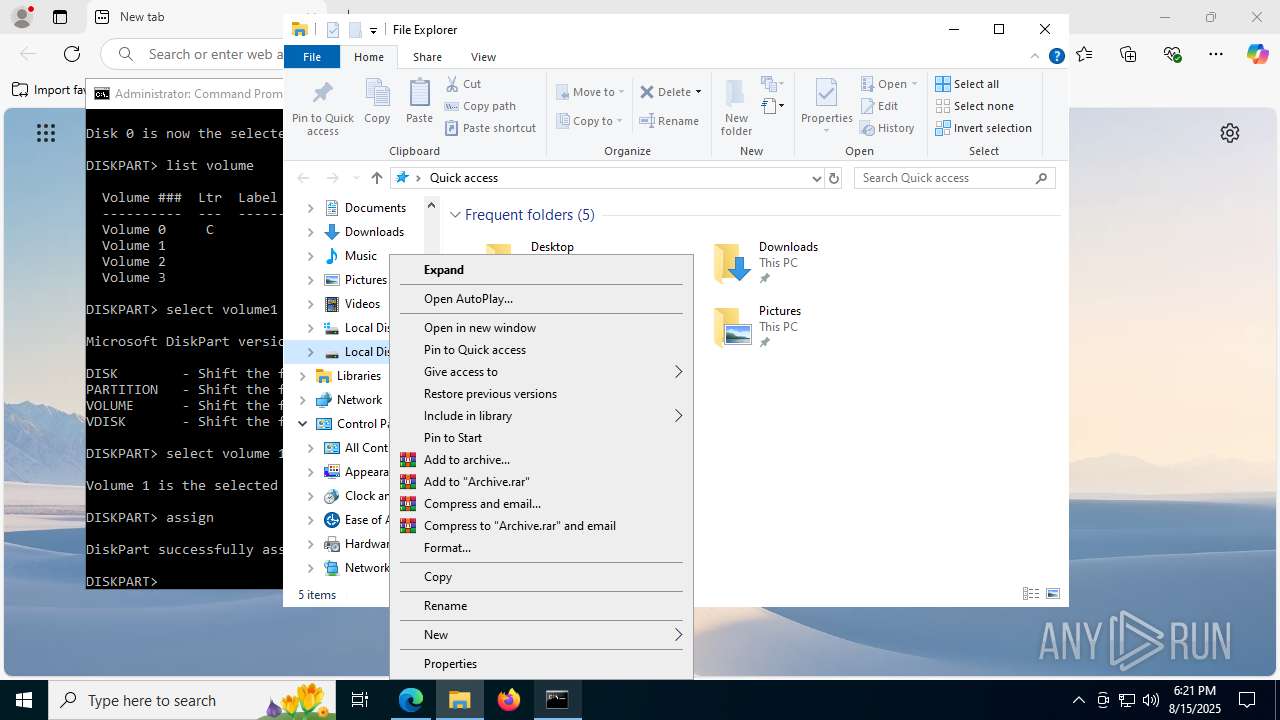Click Paste shortcut in ribbon
The image size is (1280, 720).
(x=490, y=128)
